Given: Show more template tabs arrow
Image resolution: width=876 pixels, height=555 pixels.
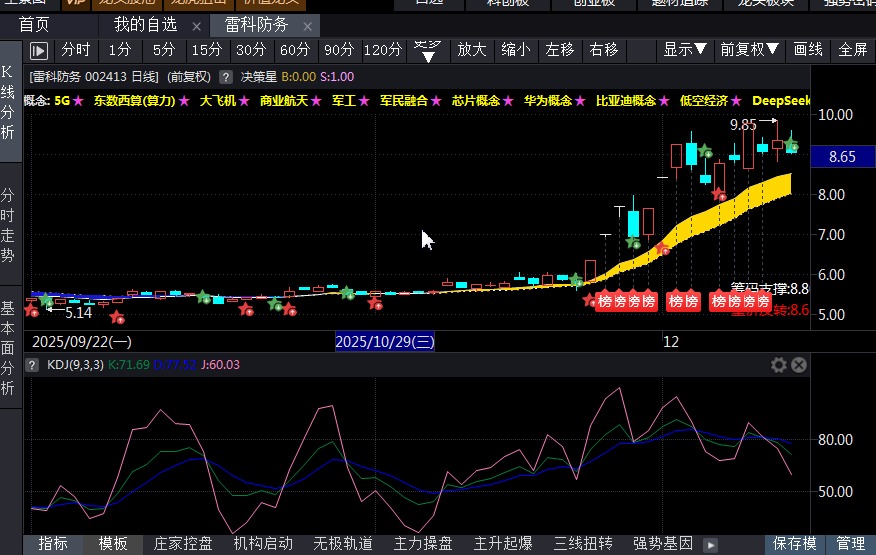Looking at the screenshot, I should click(710, 545).
